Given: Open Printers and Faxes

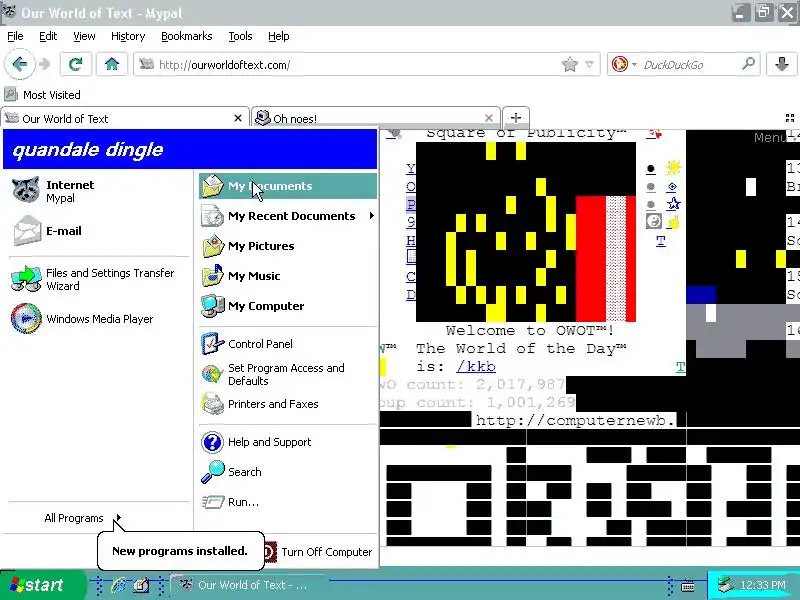Looking at the screenshot, I should click(x=288, y=404).
